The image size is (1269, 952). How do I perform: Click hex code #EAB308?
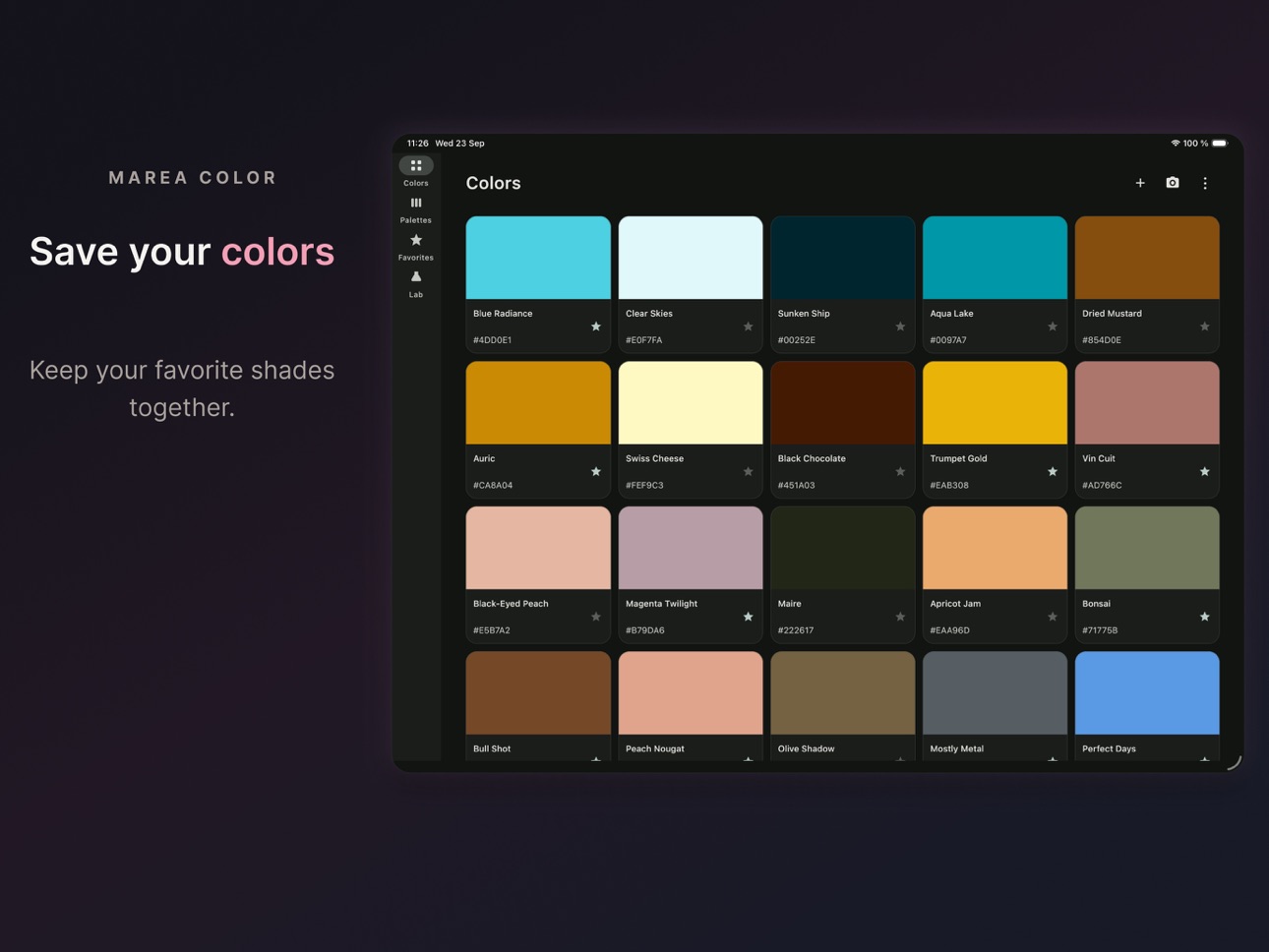pyautogui.click(x=949, y=485)
